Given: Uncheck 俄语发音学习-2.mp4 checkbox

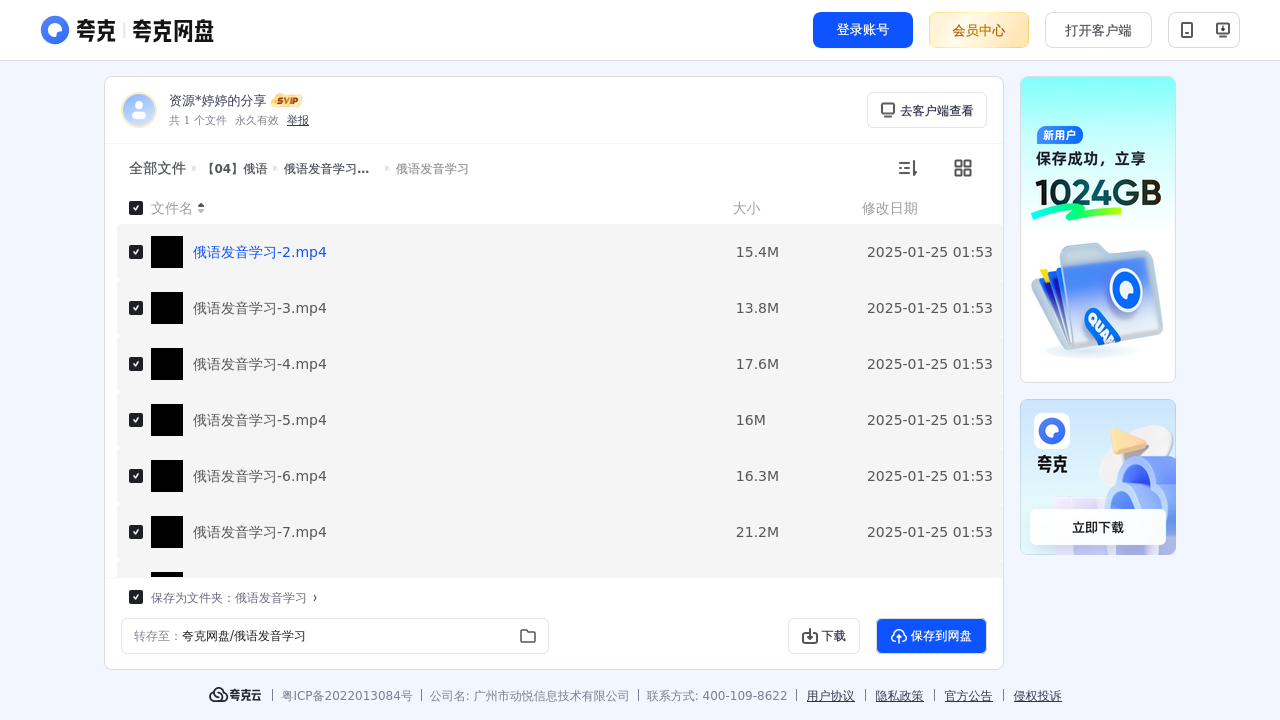Looking at the screenshot, I should pyautogui.click(x=136, y=252).
